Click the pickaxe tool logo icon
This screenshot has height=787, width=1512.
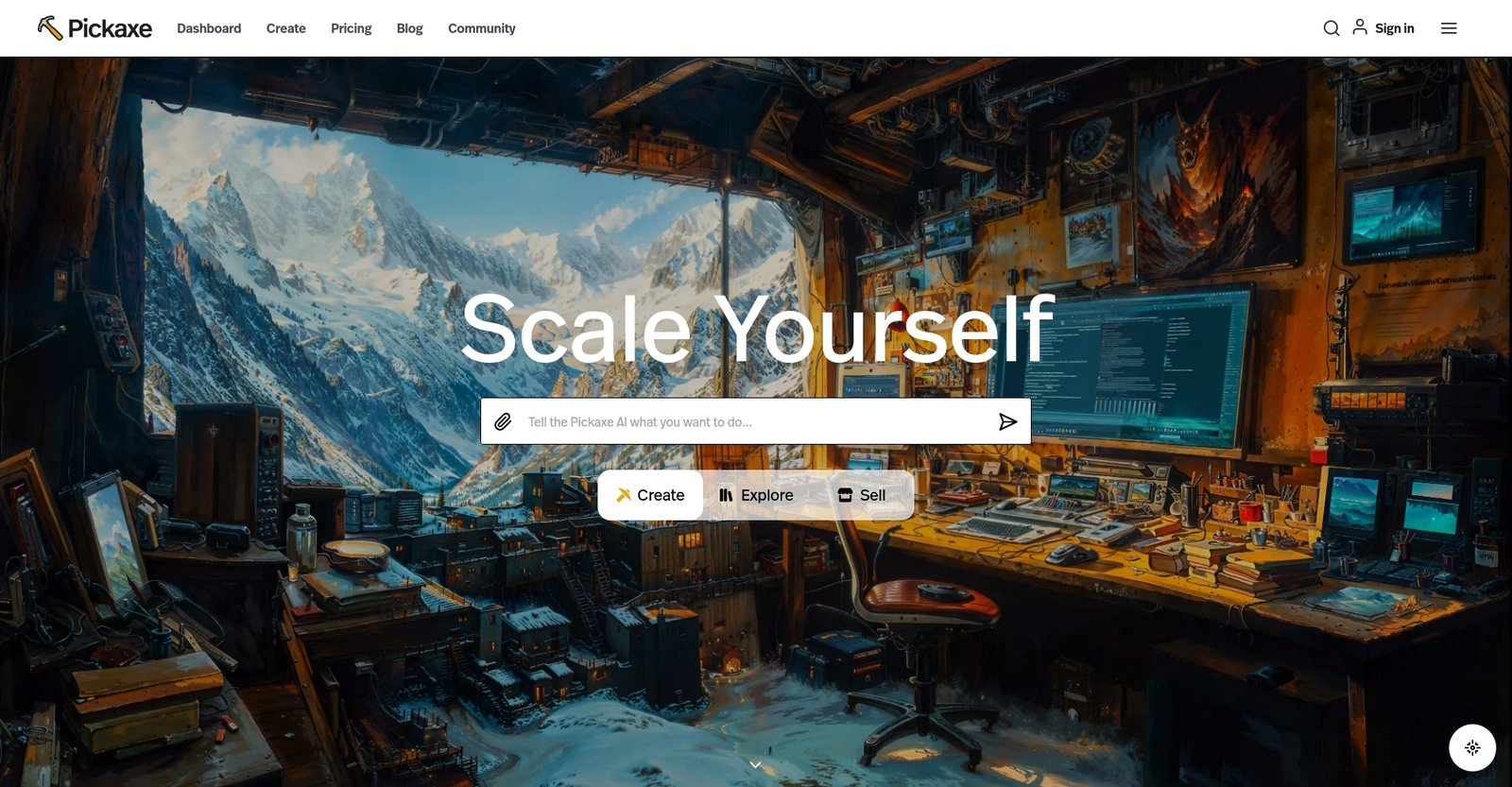coord(50,27)
